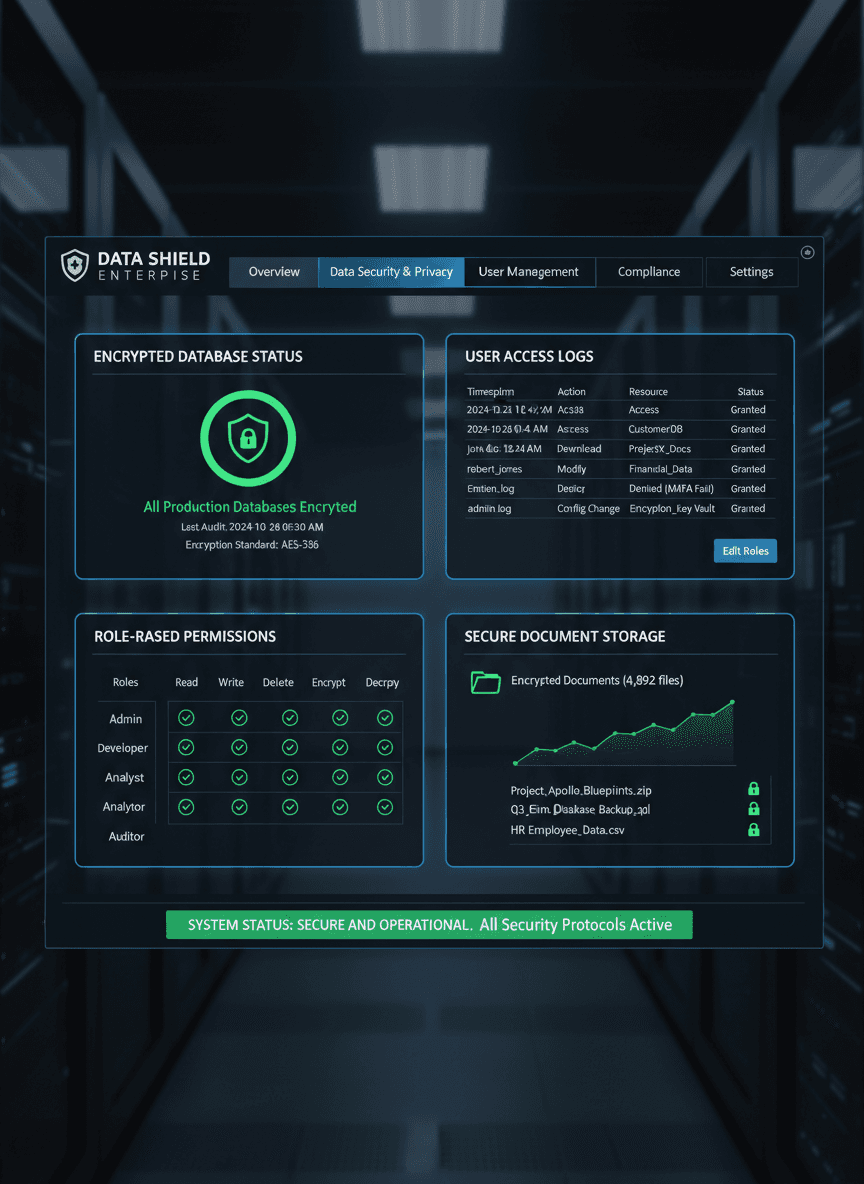This screenshot has width=864, height=1184.
Task: Open the encrypted documents folder icon
Action: 485,681
